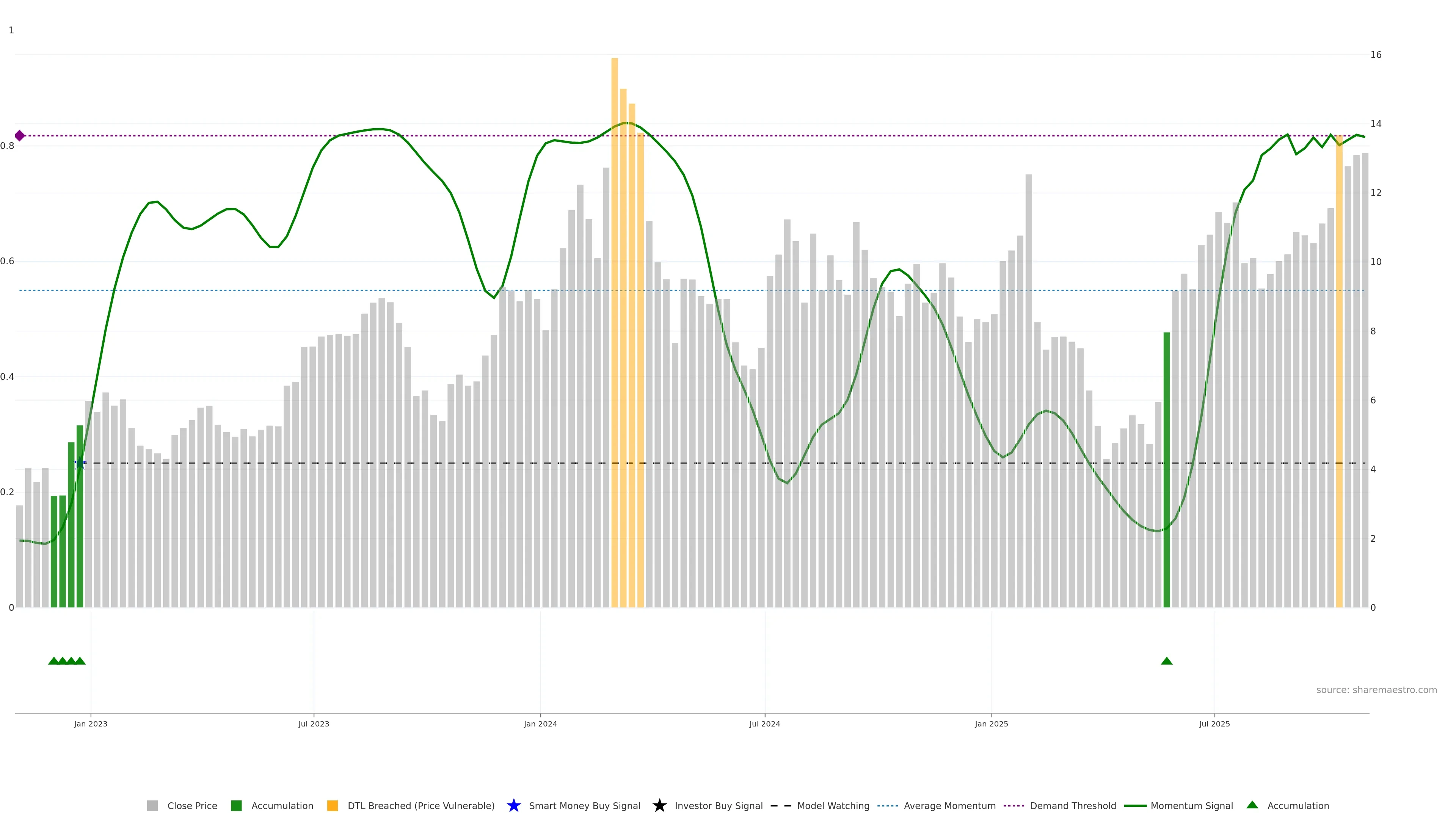
Task: Click the green Accumulation square in legend
Action: click(x=236, y=805)
